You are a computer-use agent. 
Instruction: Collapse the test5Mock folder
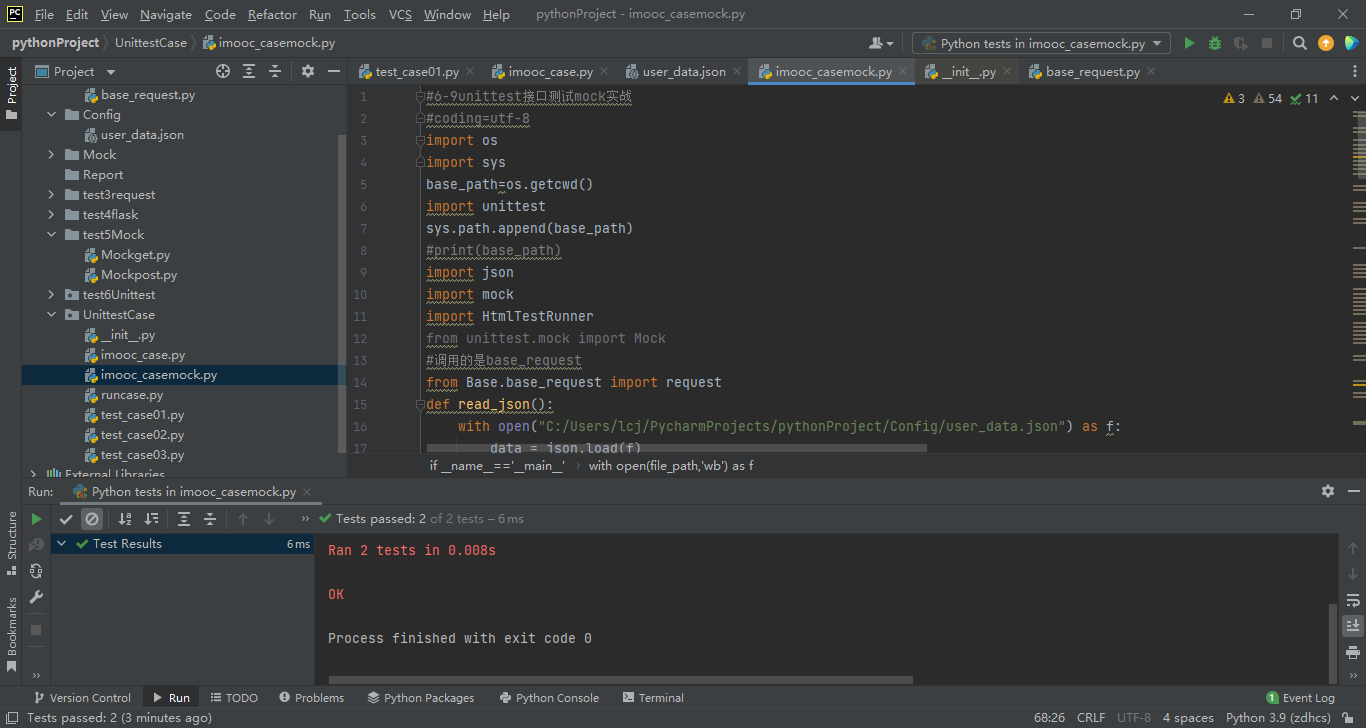[52, 235]
